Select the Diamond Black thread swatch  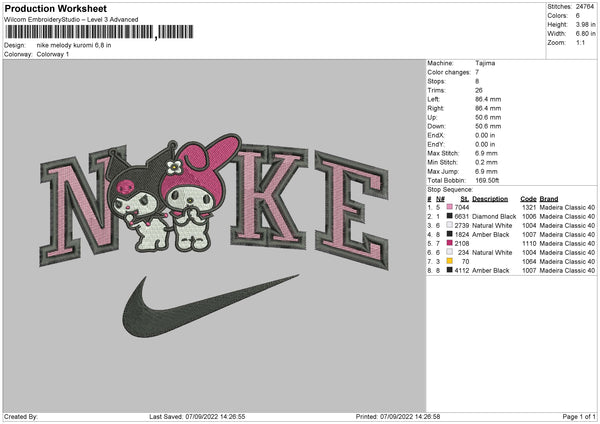point(450,216)
